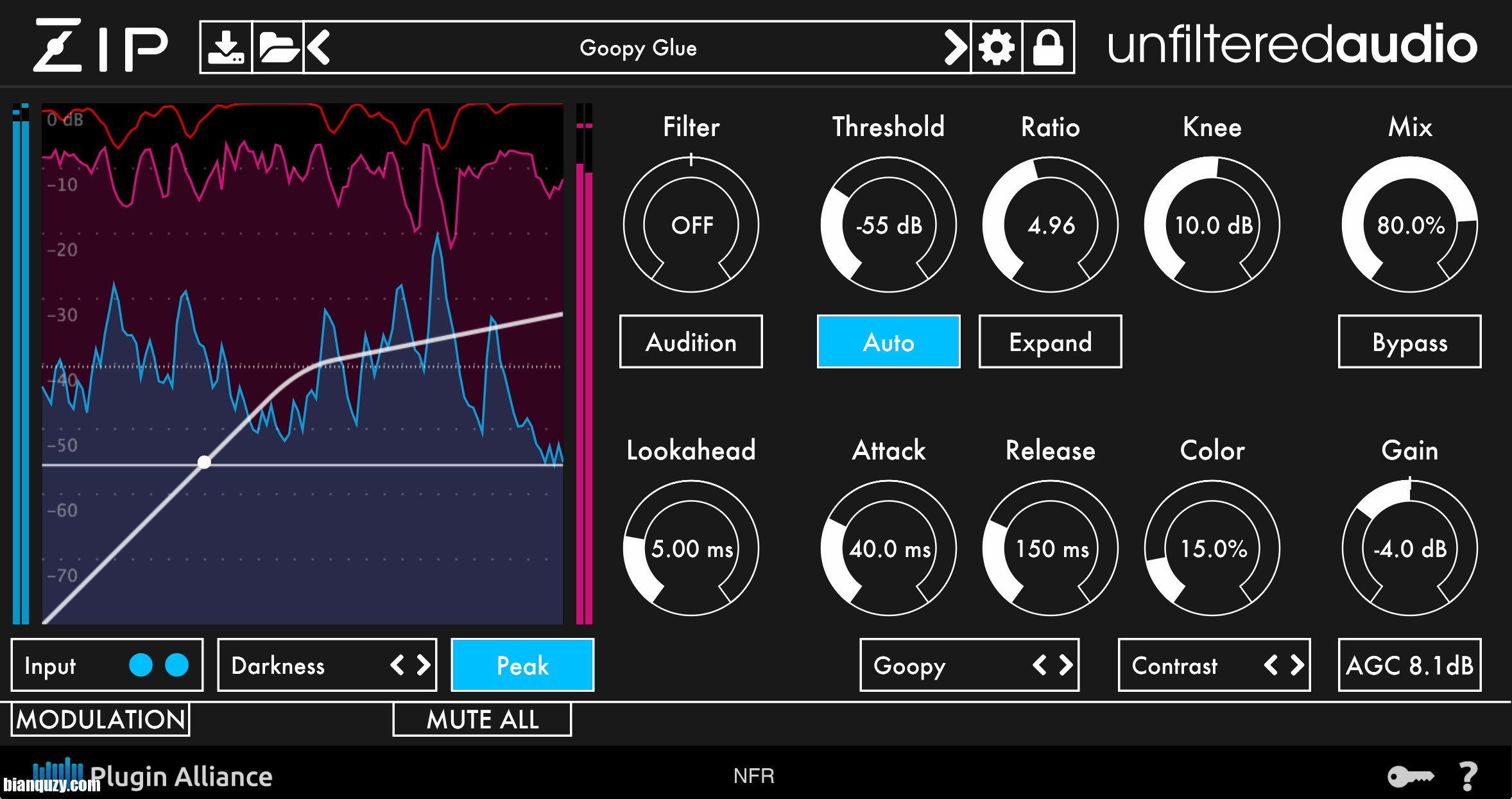Toggle the Peak detection button

tap(523, 665)
